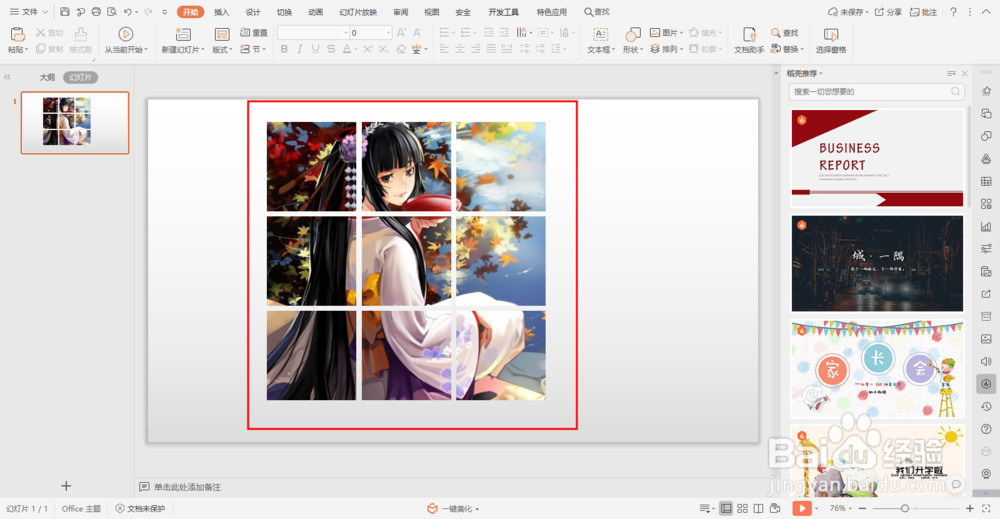Image resolution: width=1000 pixels, height=519 pixels.
Task: Click the 新建幻灯片 new slide icon
Action: tap(183, 34)
